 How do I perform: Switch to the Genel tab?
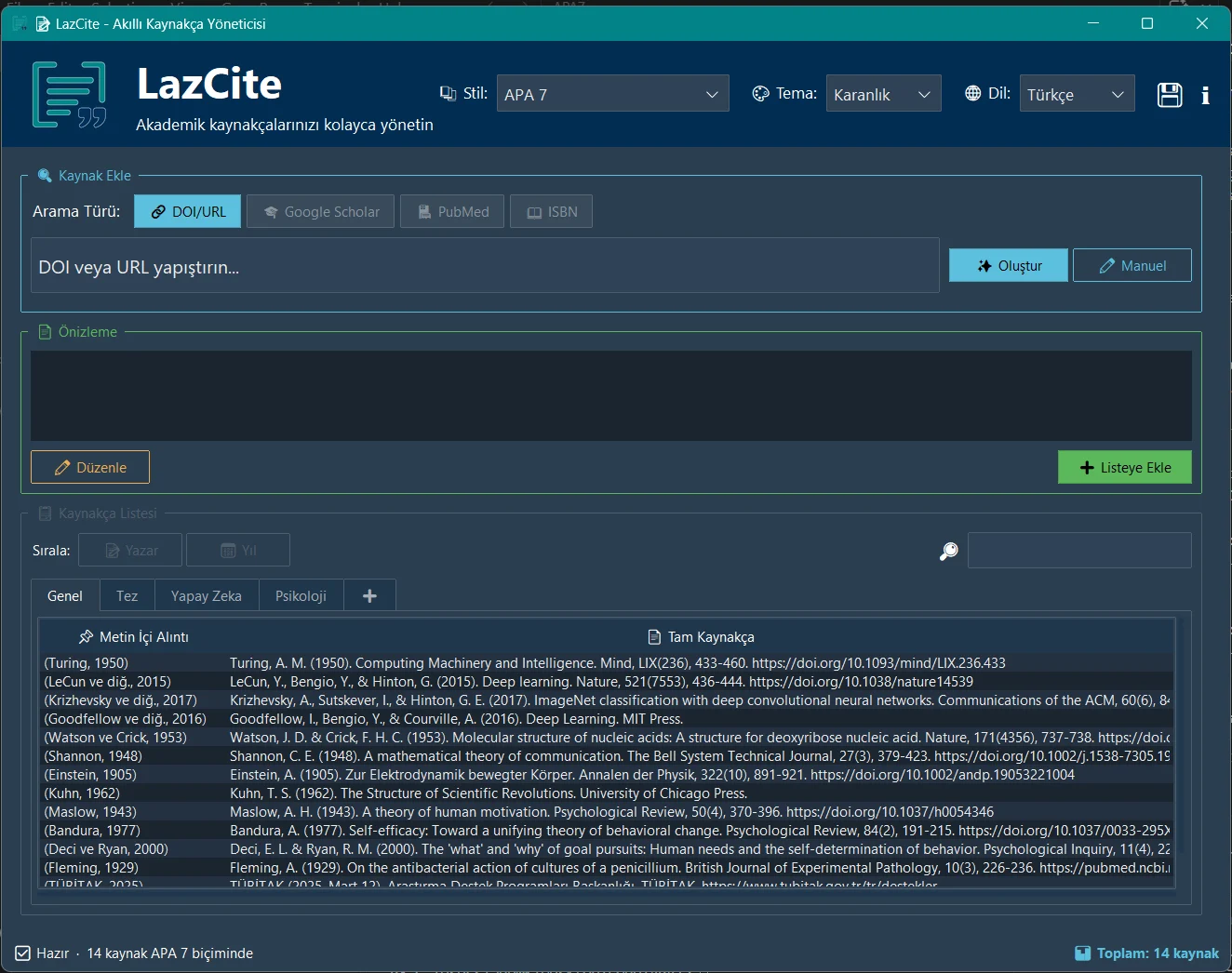point(65,595)
